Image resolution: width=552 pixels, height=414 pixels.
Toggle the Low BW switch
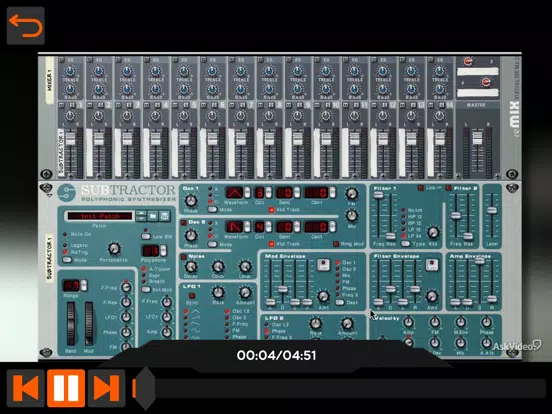click(x=146, y=237)
